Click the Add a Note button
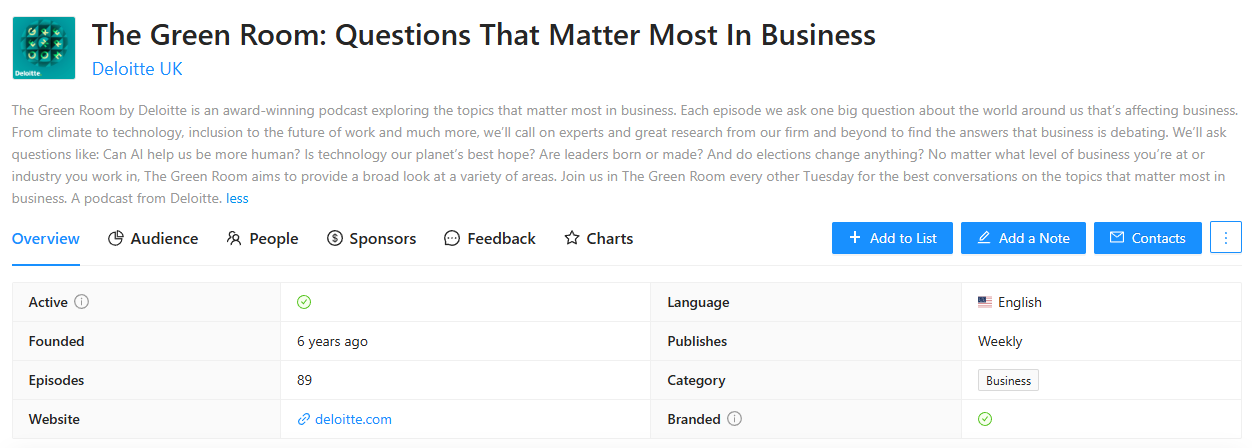The height and width of the screenshot is (448, 1252). click(x=1023, y=238)
